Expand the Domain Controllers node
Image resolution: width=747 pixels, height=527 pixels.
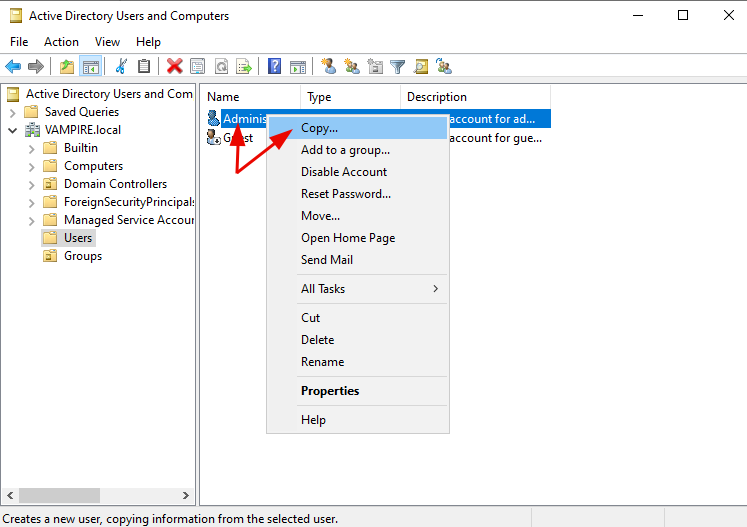(x=32, y=185)
